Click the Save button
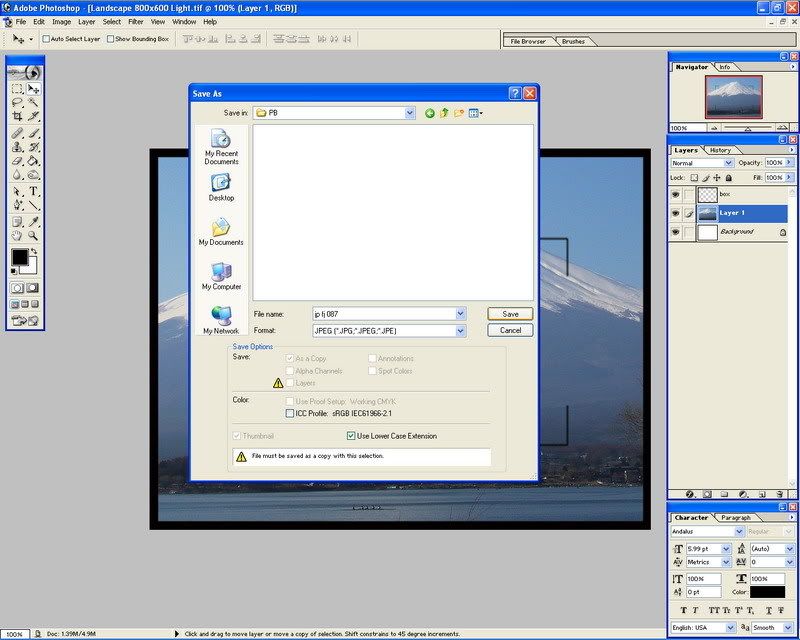800x640 pixels. (510, 314)
